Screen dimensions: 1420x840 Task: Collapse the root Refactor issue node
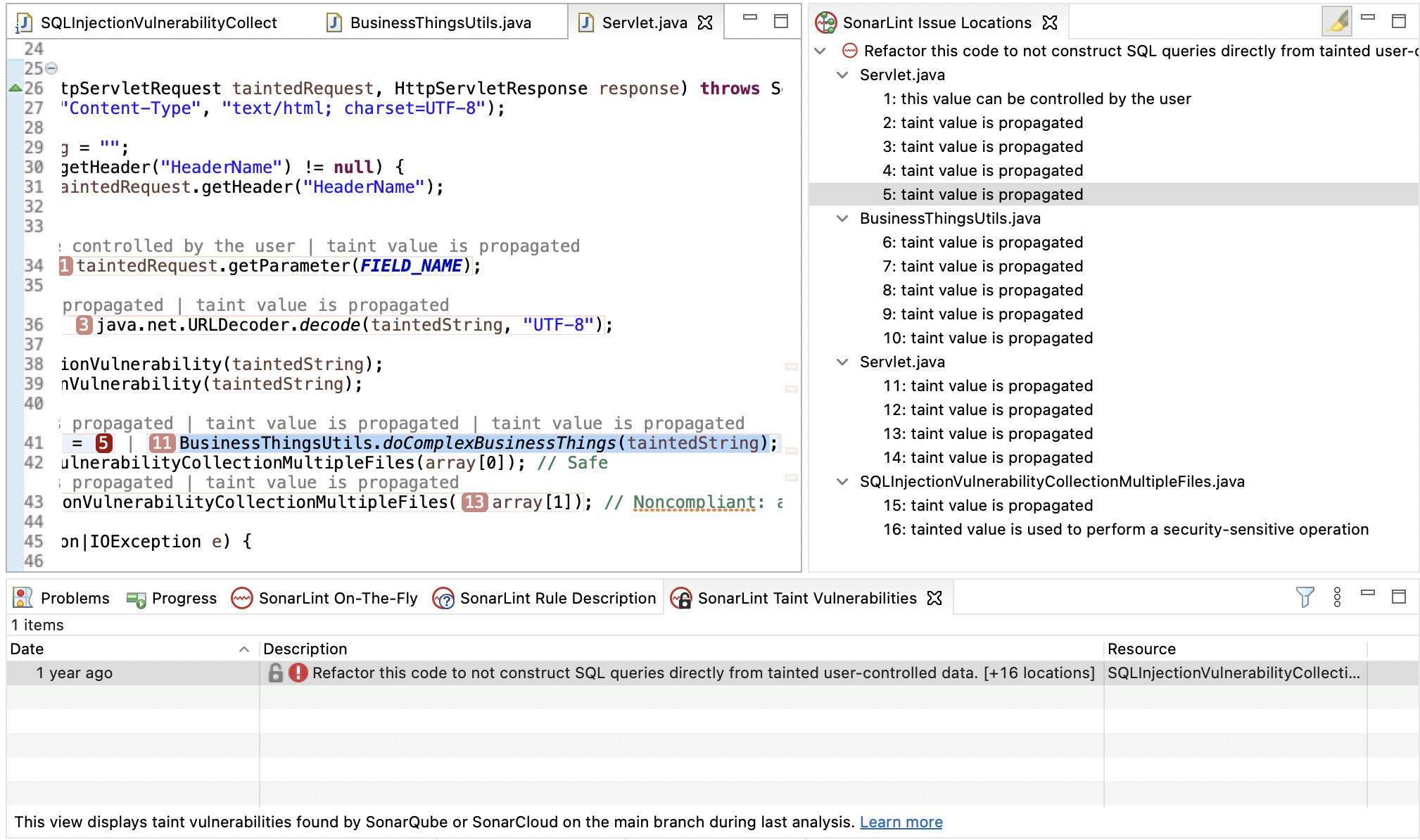click(x=820, y=51)
